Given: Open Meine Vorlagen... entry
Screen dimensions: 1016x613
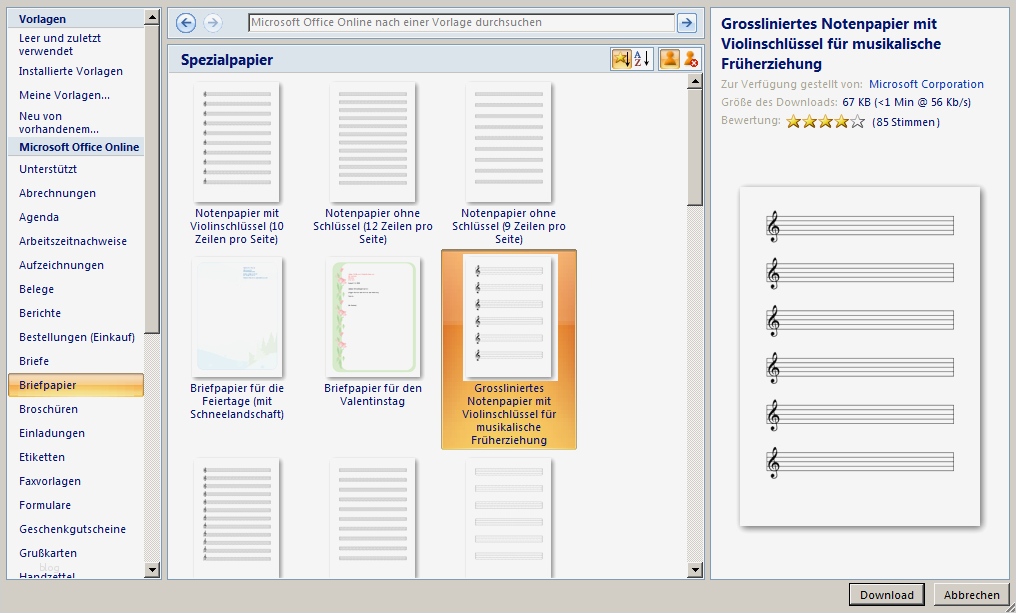Looking at the screenshot, I should click(x=64, y=95).
